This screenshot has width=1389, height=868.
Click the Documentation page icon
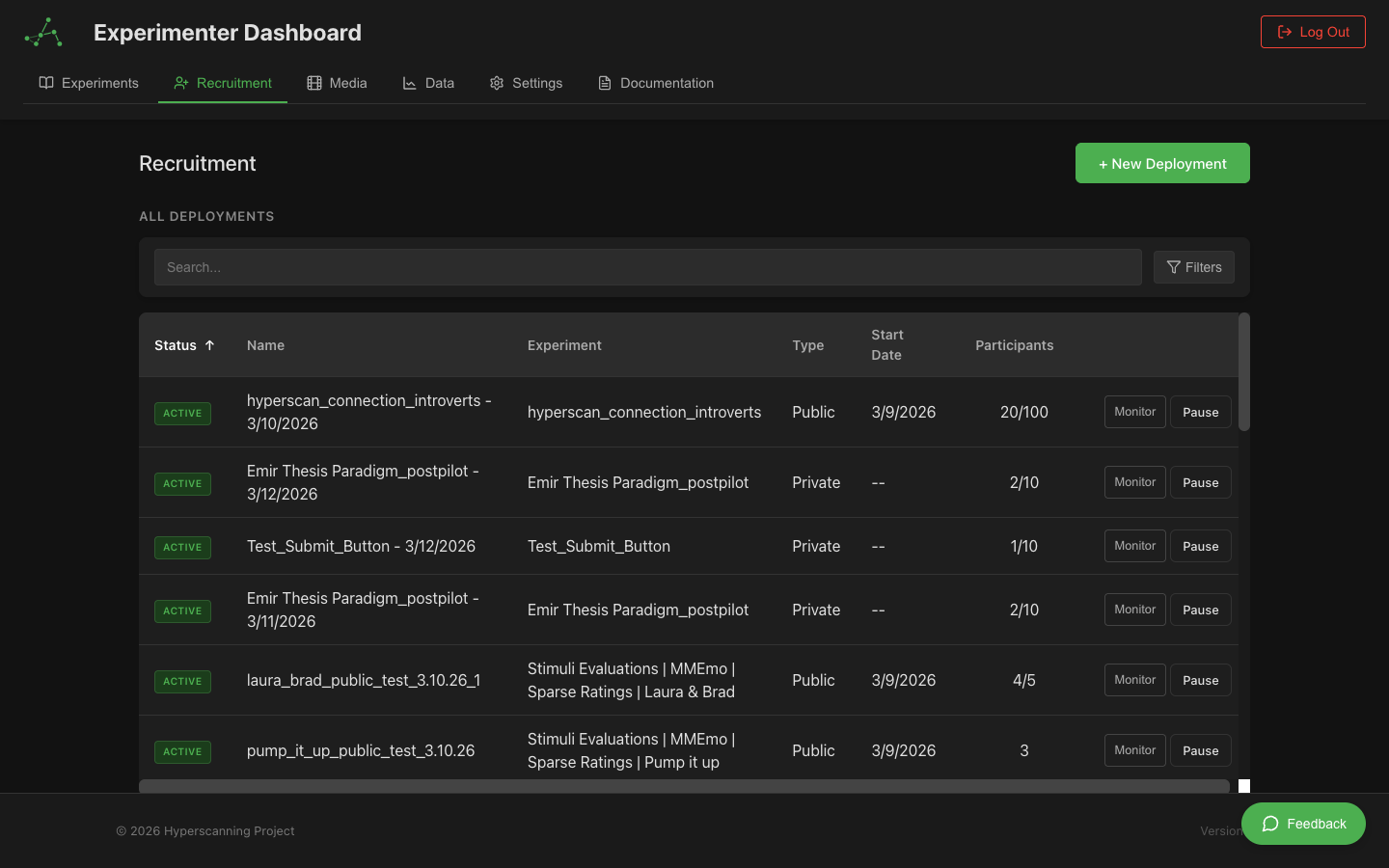pos(603,83)
